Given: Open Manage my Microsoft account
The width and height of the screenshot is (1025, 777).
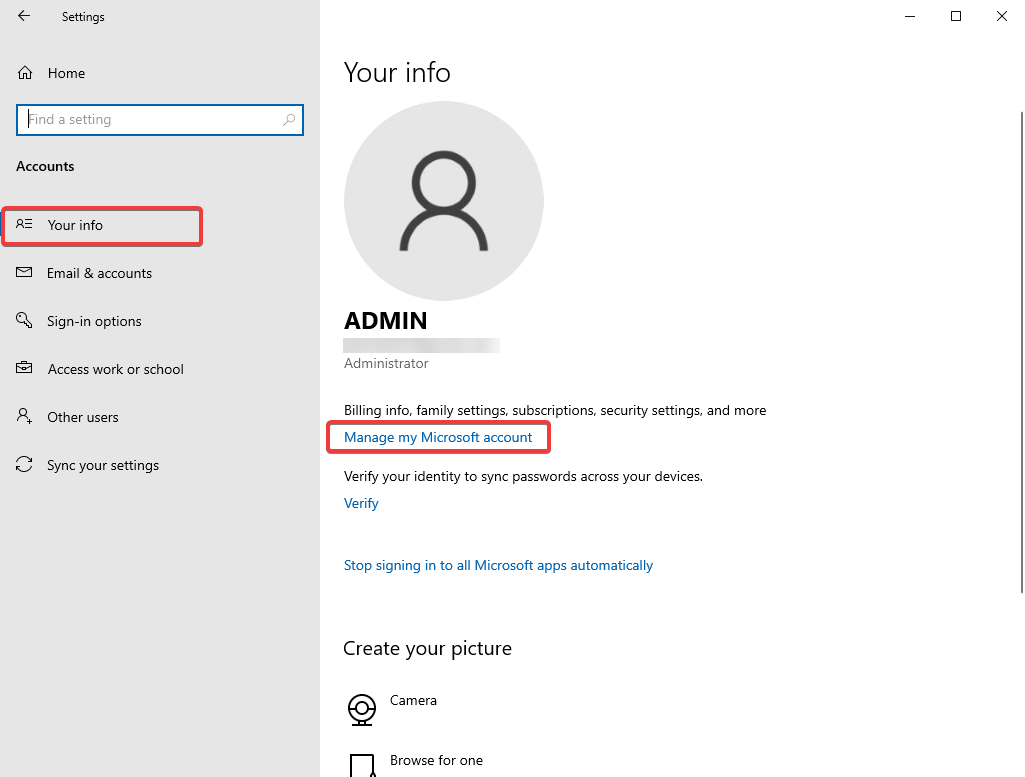Looking at the screenshot, I should click(x=438, y=437).
